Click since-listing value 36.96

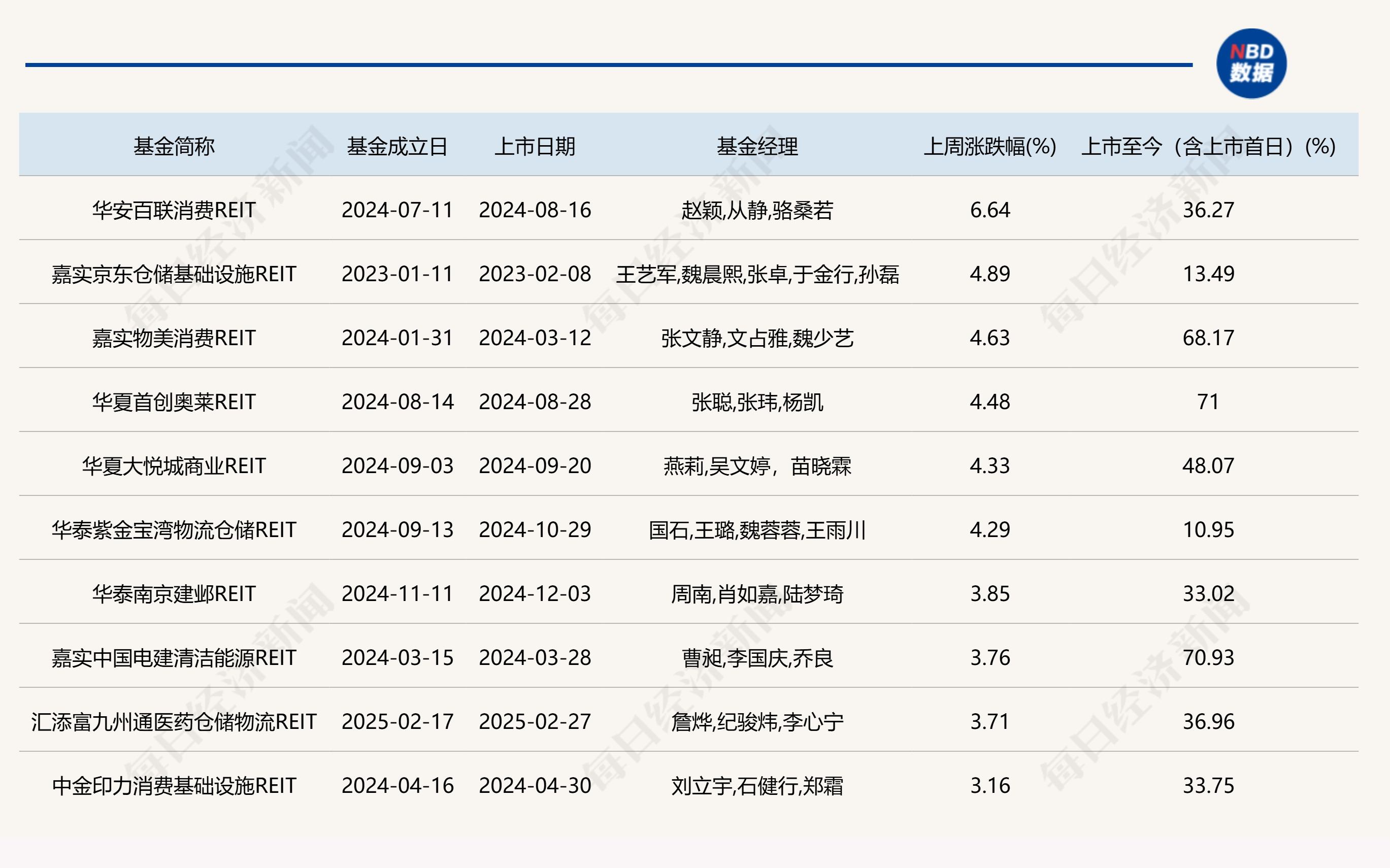[1209, 722]
